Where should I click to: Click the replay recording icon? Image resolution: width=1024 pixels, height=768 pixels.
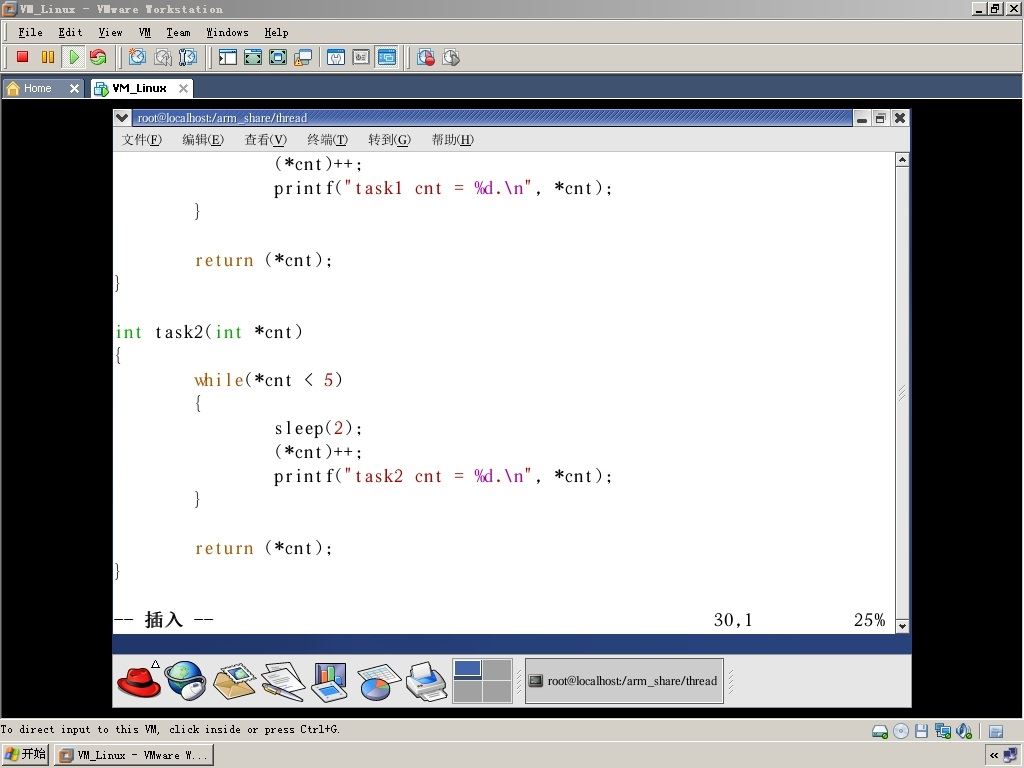pyautogui.click(x=451, y=57)
